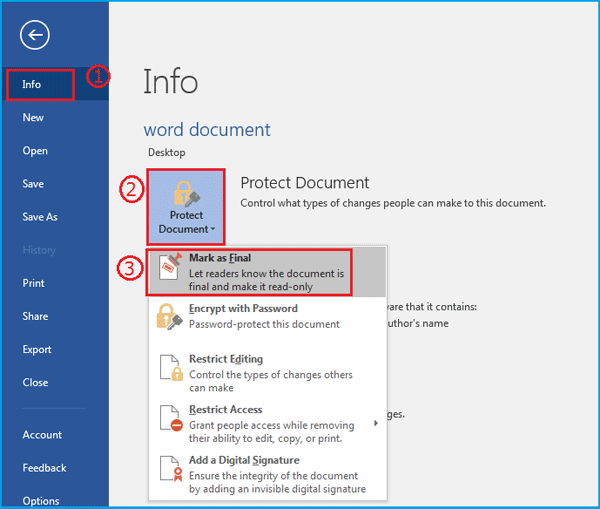Click the Restrict Editing page-lock icon
The image size is (600, 509).
171,368
